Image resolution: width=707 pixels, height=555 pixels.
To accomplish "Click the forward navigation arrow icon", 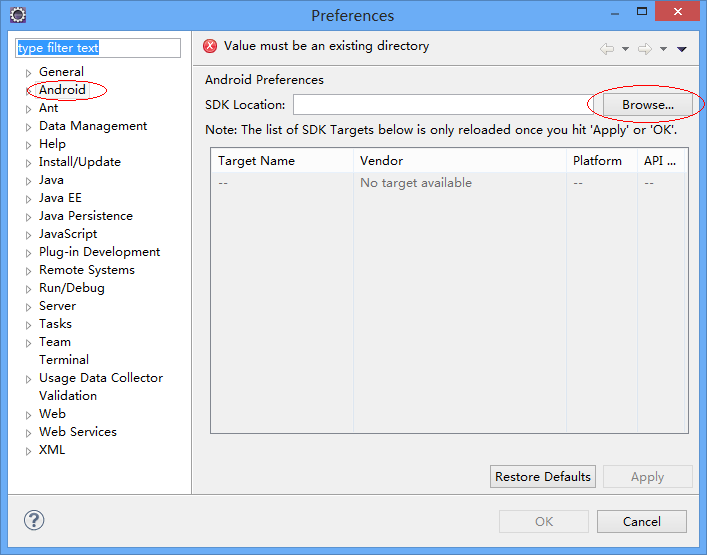I will click(x=645, y=49).
